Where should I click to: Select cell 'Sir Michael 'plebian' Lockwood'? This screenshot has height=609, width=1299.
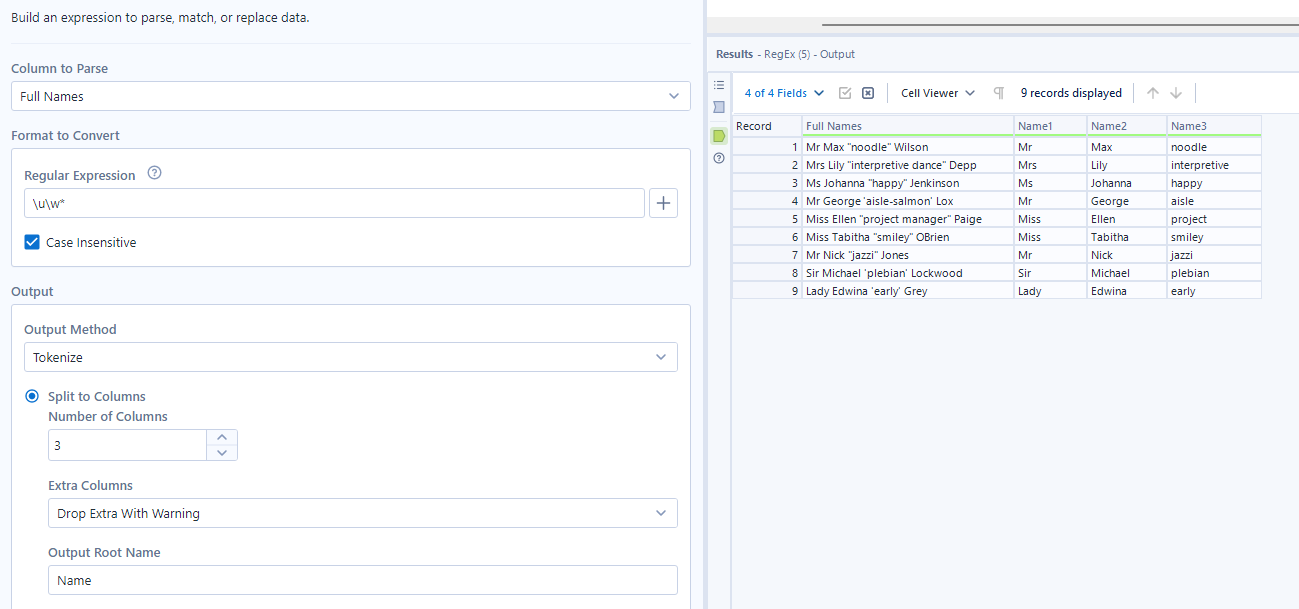pos(908,273)
